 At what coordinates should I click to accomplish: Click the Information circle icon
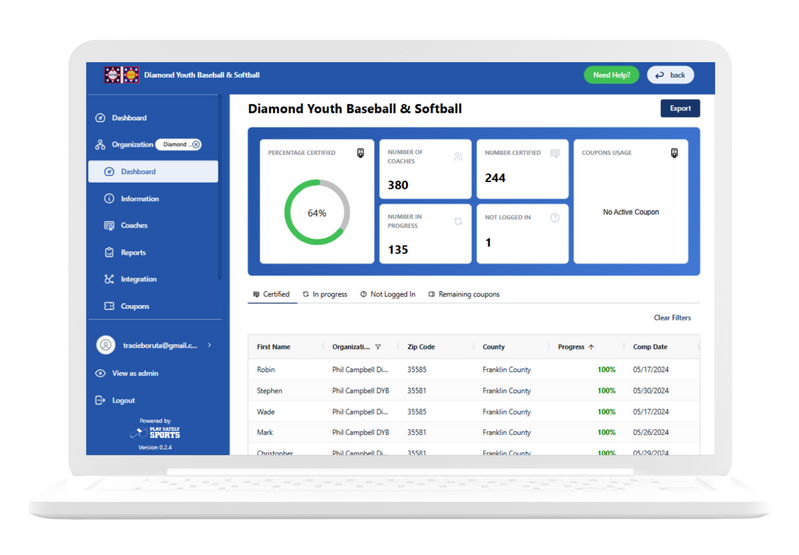coord(109,199)
